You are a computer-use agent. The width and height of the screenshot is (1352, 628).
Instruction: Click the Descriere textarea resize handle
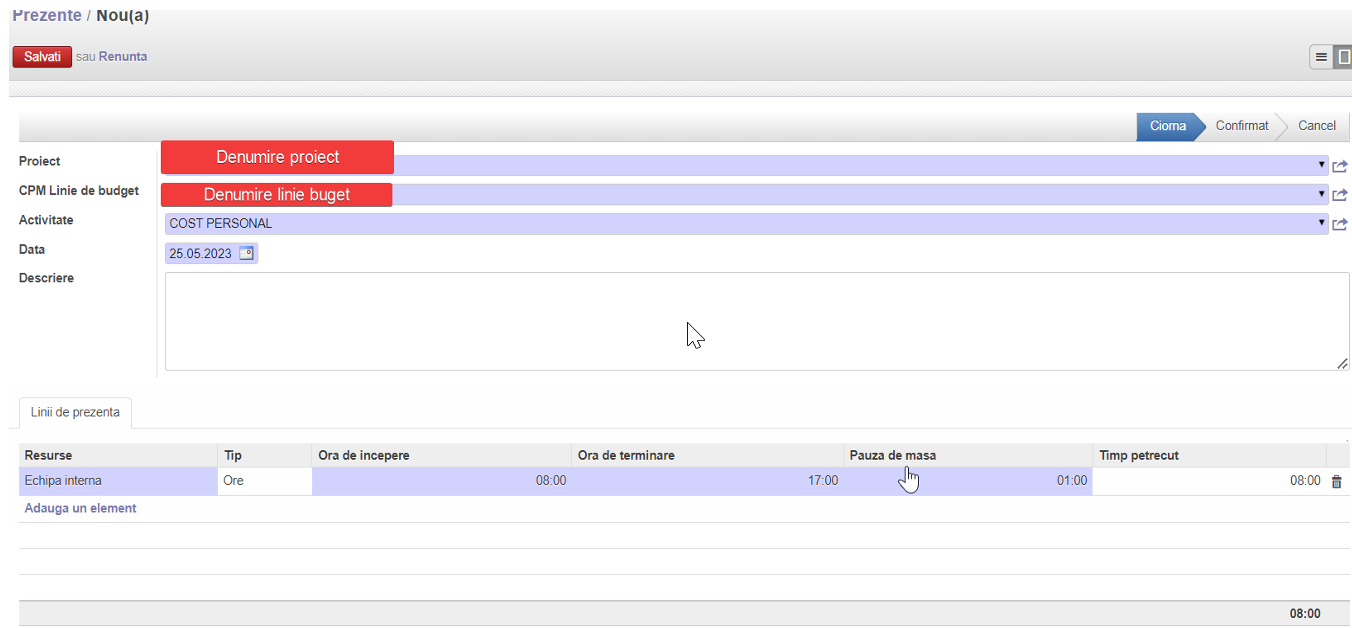[1342, 364]
